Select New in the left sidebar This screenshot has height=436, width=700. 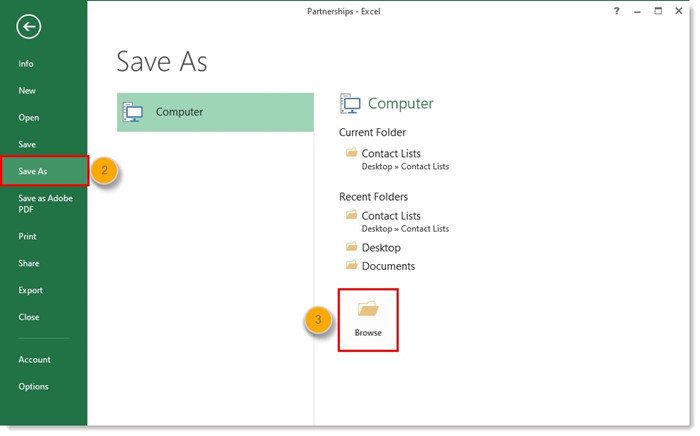pos(27,91)
